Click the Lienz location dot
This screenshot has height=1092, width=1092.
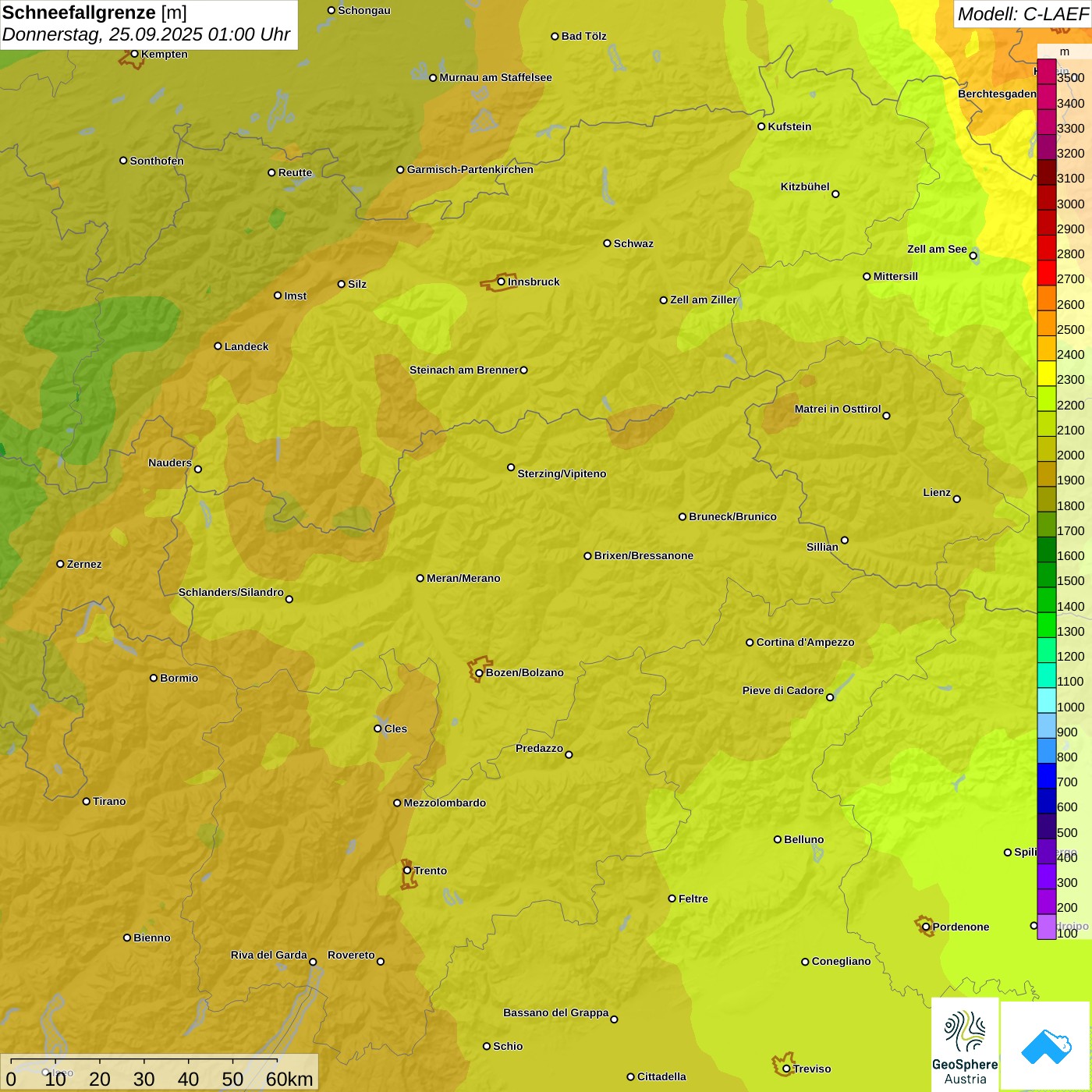957,499
